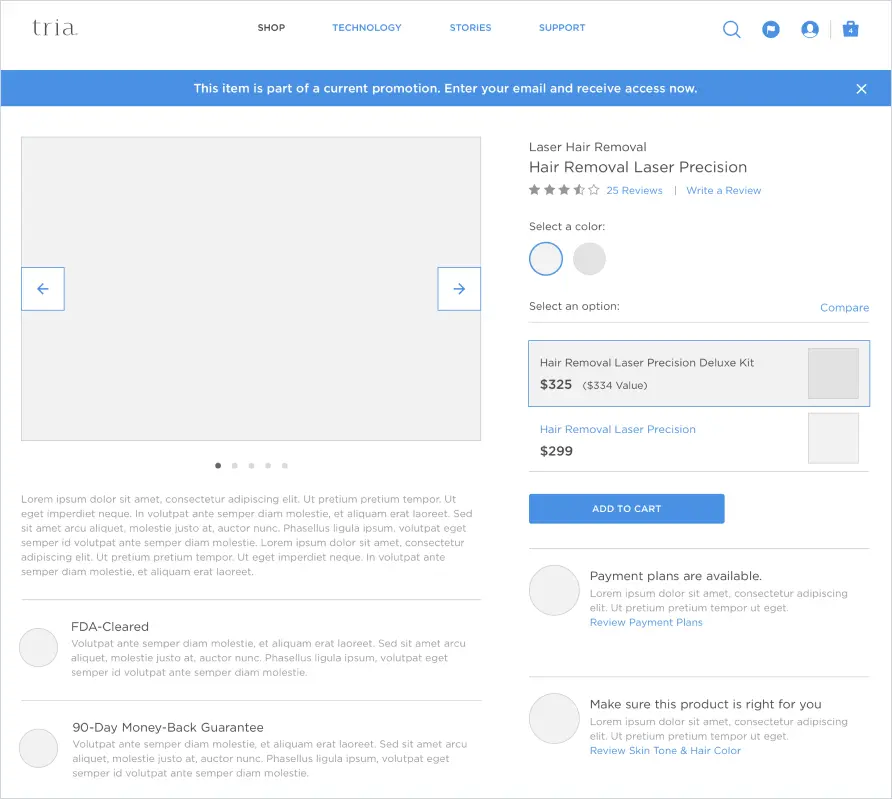This screenshot has height=799, width=892.
Task: Open Review Skin Tone & Hair Color link
Action: [666, 751]
